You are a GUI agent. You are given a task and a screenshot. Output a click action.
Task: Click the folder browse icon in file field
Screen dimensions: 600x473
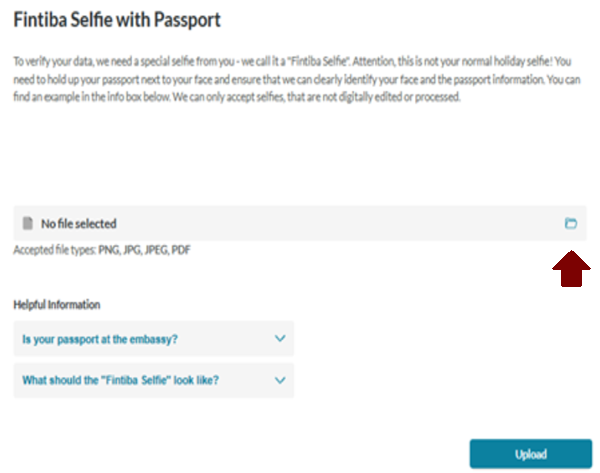pyautogui.click(x=571, y=224)
